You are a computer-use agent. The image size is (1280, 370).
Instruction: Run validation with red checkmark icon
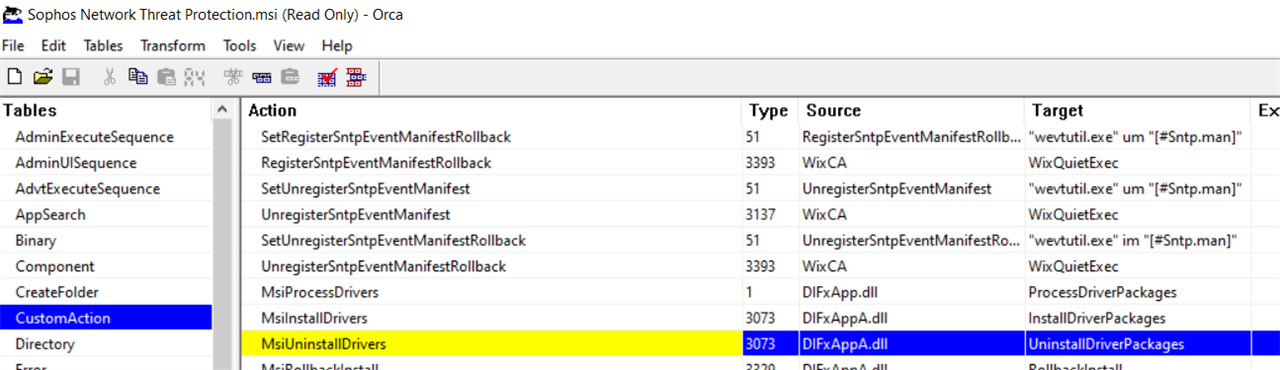pyautogui.click(x=327, y=77)
